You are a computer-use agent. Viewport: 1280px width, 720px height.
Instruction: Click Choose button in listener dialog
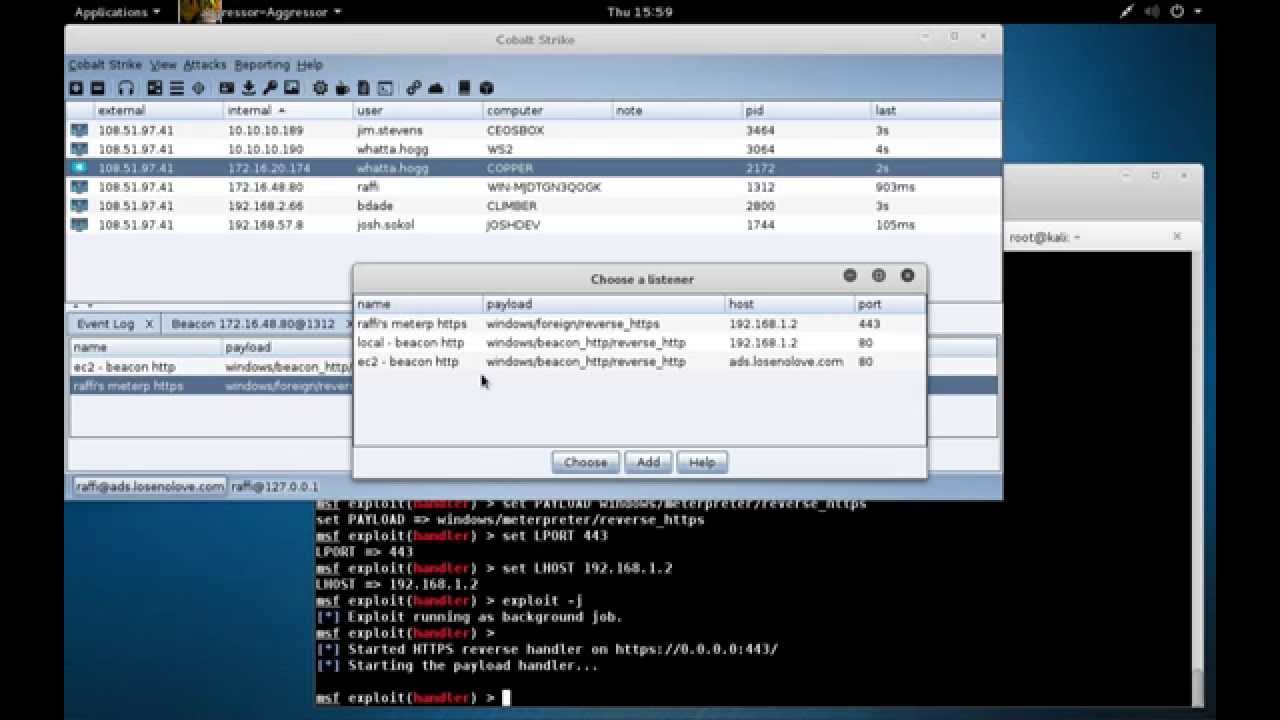pos(585,462)
